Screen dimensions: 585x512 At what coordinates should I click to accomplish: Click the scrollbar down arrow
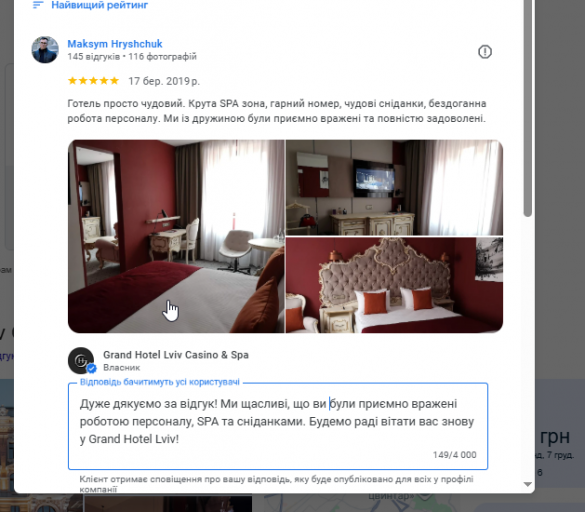(x=528, y=484)
